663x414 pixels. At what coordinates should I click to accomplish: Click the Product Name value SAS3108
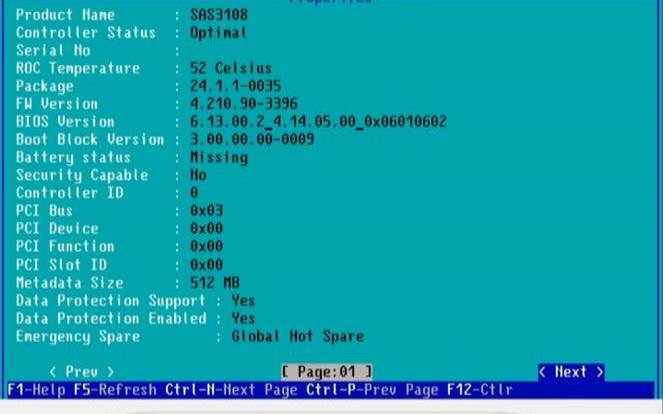pyautogui.click(x=219, y=15)
